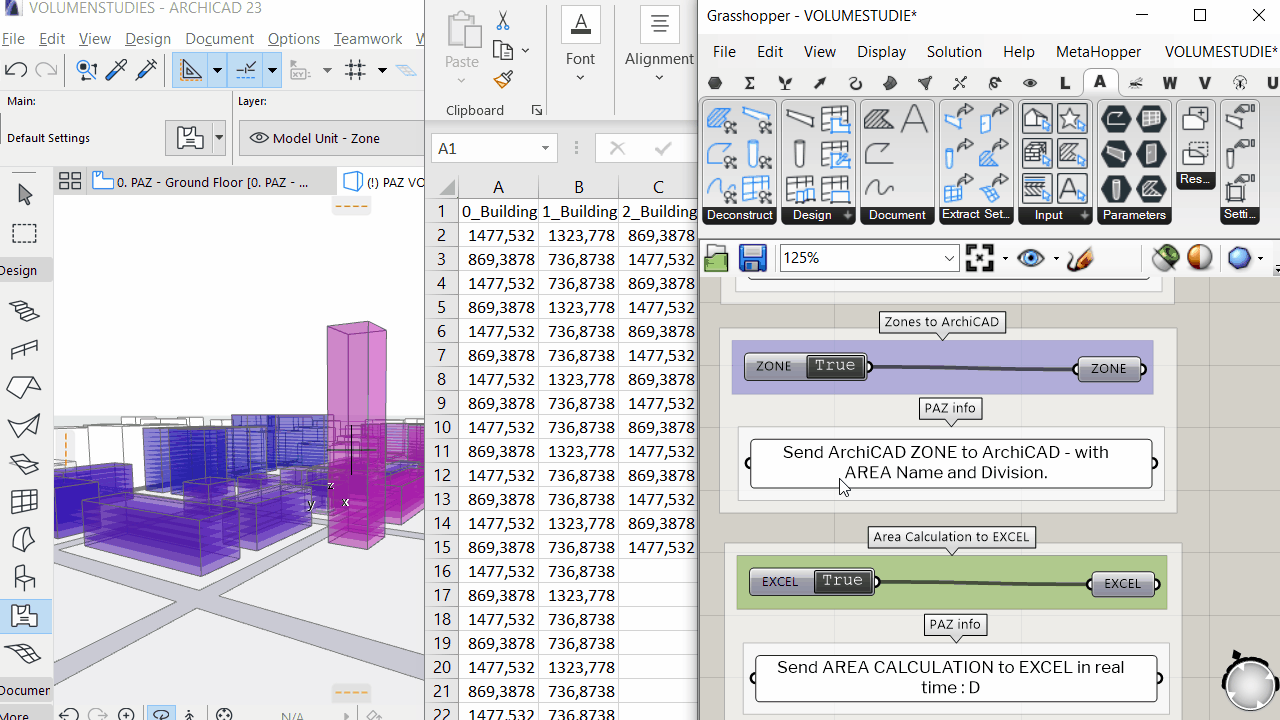Toggle shaded preview sphere in Grasshopper
The width and height of the screenshot is (1280, 720).
1200,258
